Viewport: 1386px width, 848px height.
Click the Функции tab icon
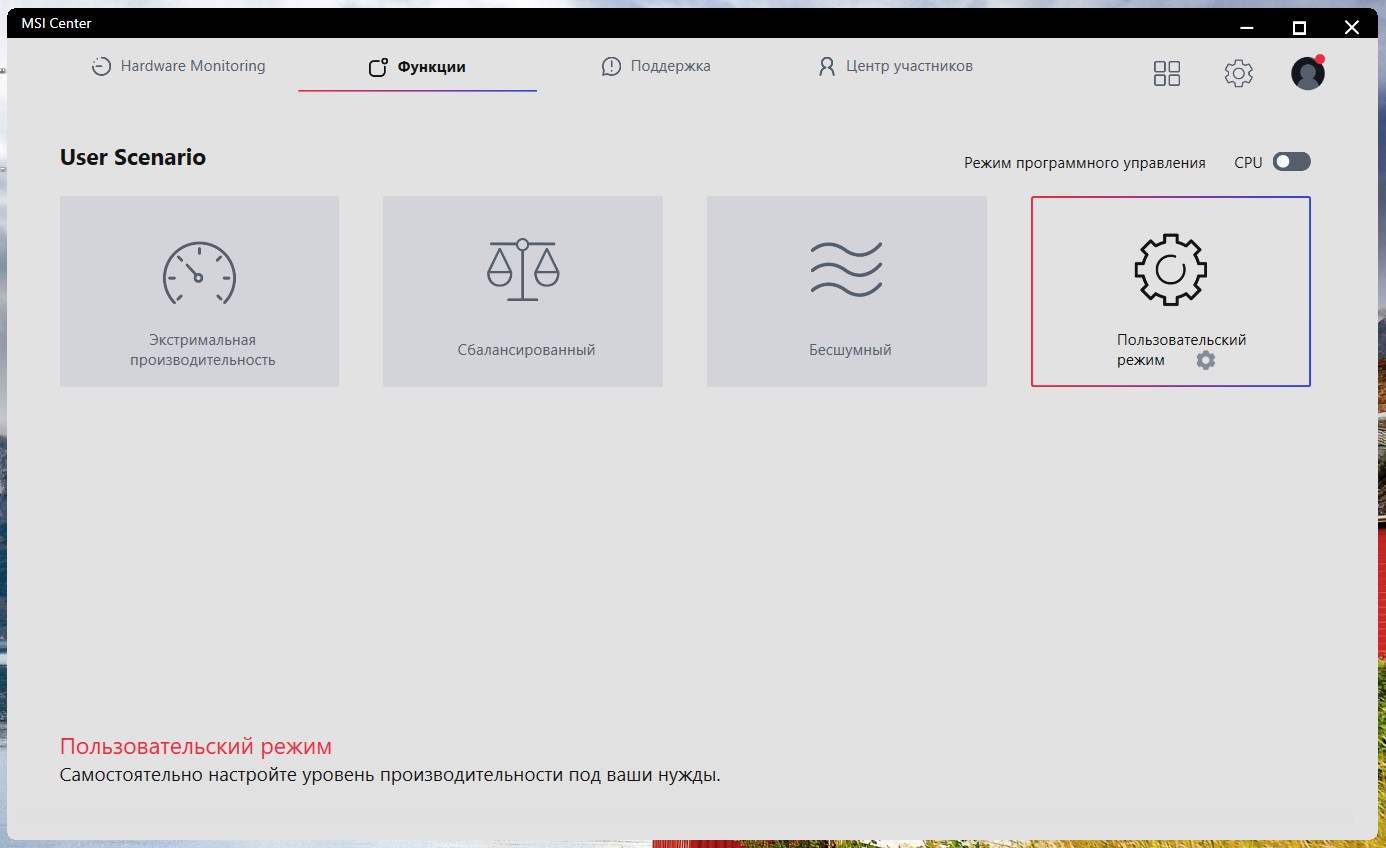click(x=378, y=68)
